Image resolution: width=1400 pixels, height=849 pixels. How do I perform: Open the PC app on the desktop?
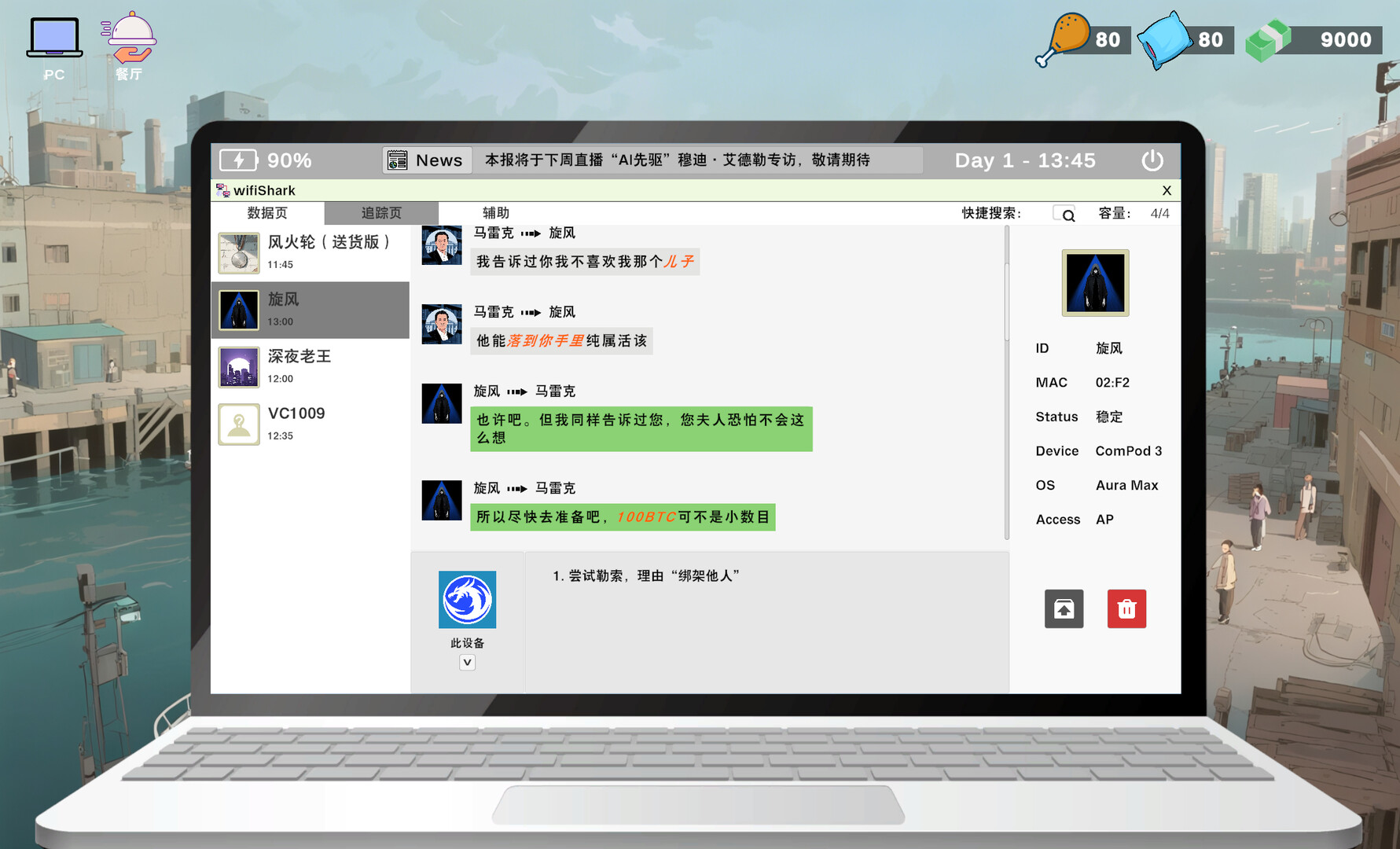(x=54, y=37)
